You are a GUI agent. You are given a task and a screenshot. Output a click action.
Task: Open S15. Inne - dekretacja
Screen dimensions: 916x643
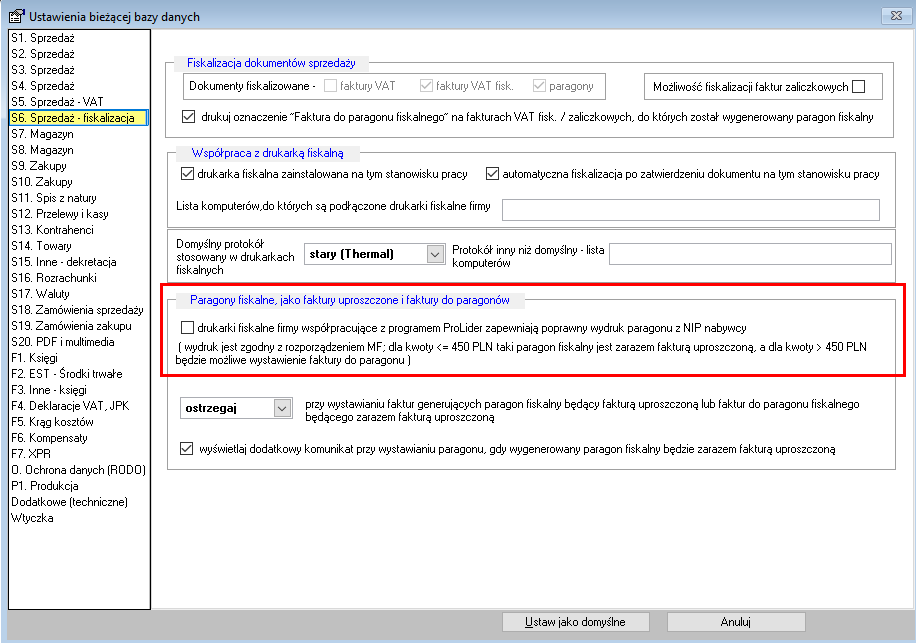pos(79,262)
